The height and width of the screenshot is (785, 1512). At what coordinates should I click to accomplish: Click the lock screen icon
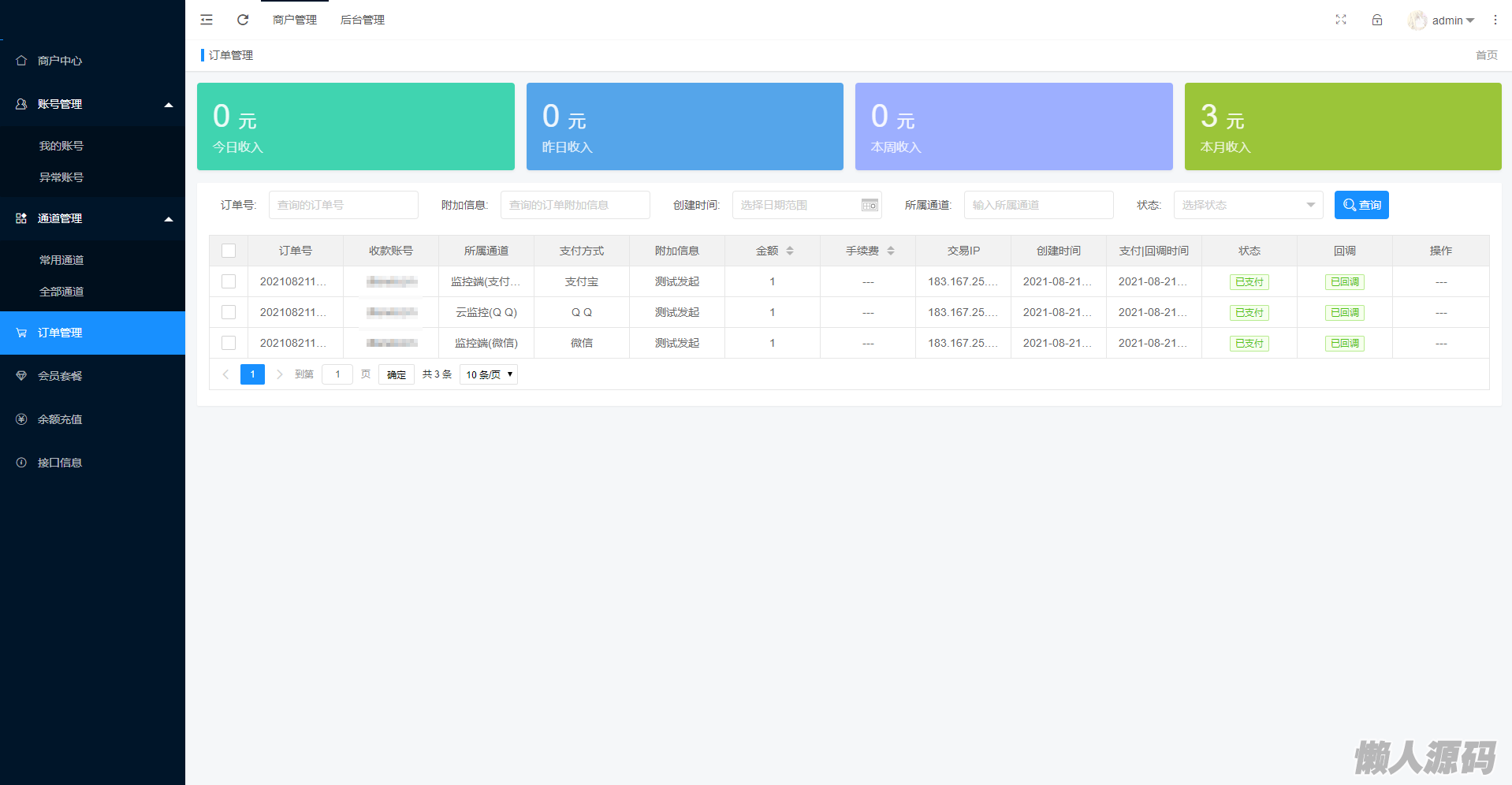point(1376,20)
